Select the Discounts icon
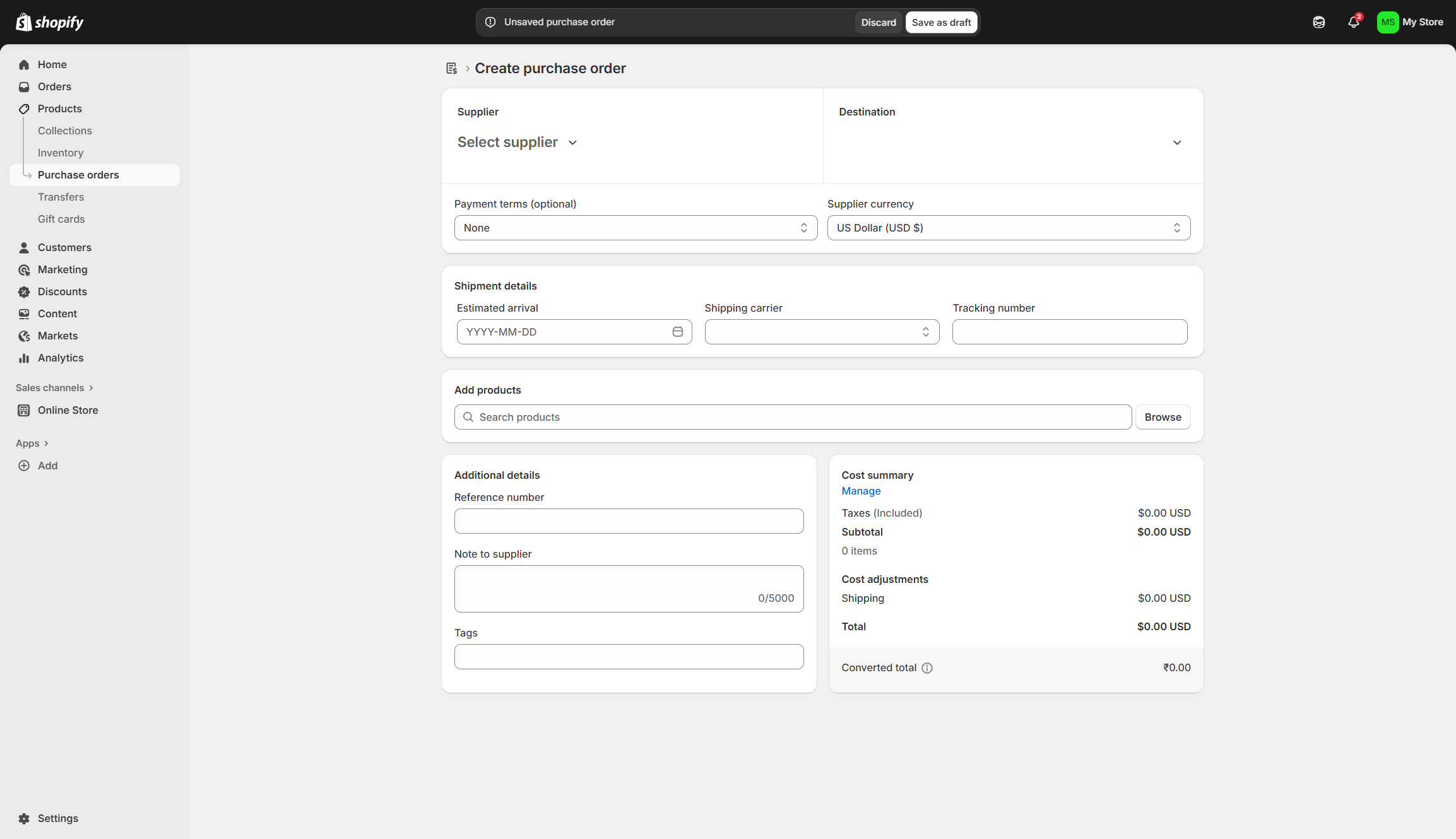 [x=24, y=291]
